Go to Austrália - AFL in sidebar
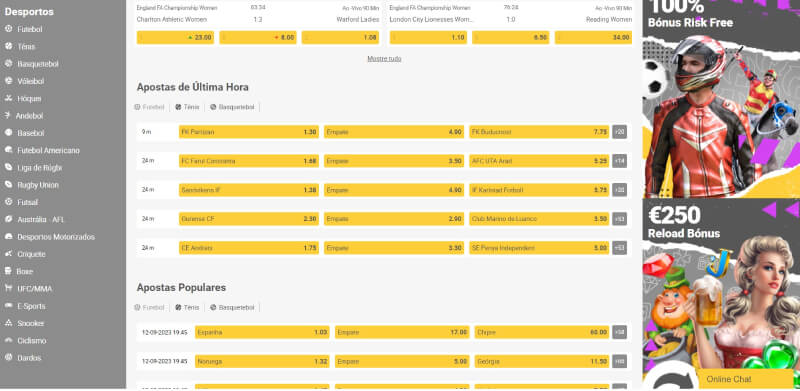 tap(41, 220)
